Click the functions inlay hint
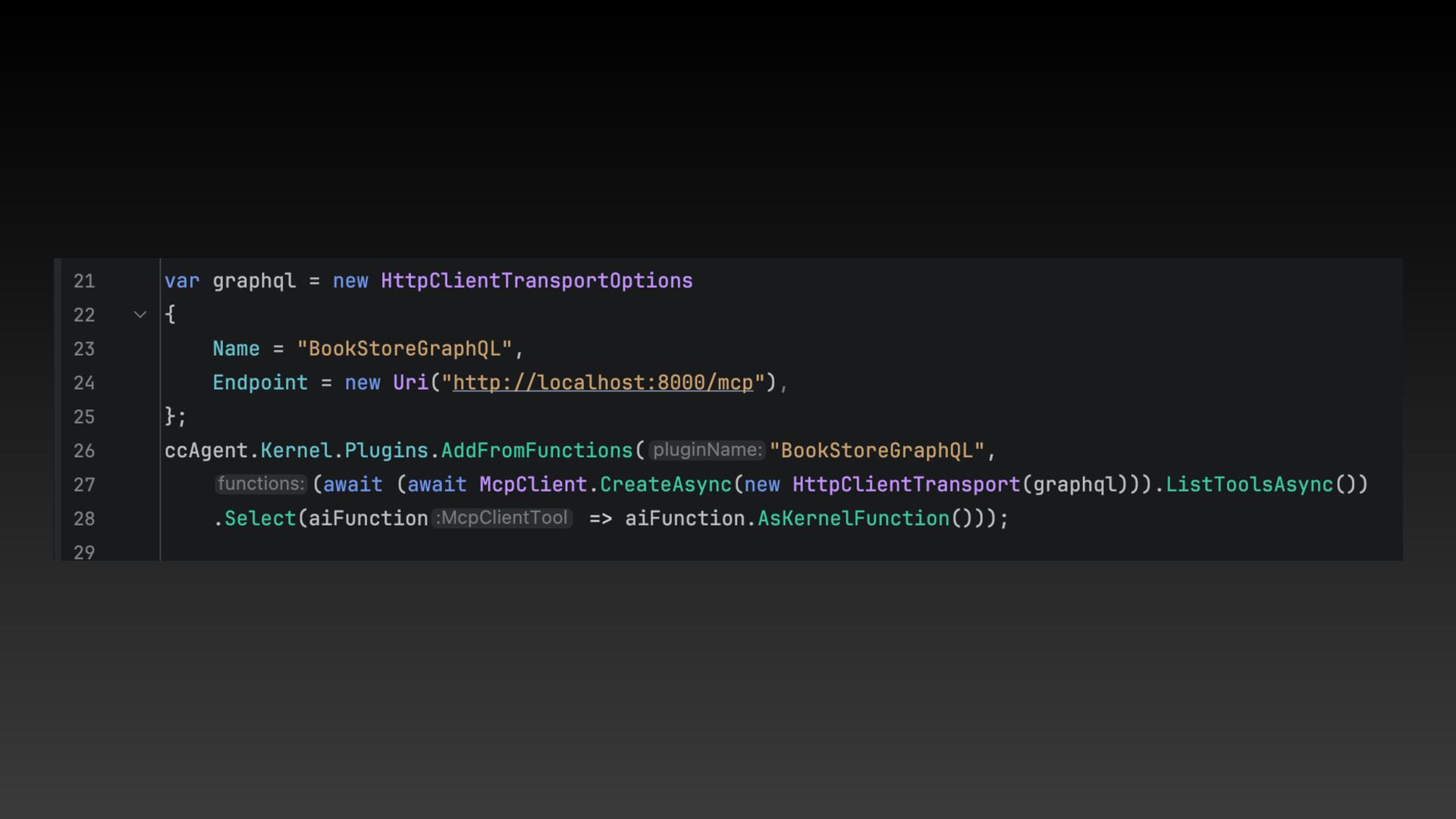1456x819 pixels. [261, 484]
